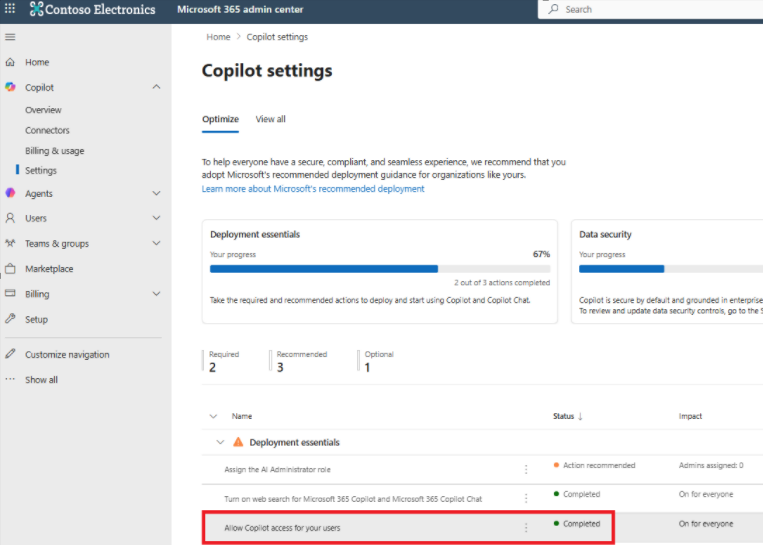
Task: Open Setup in the sidebar
Action: 36,319
